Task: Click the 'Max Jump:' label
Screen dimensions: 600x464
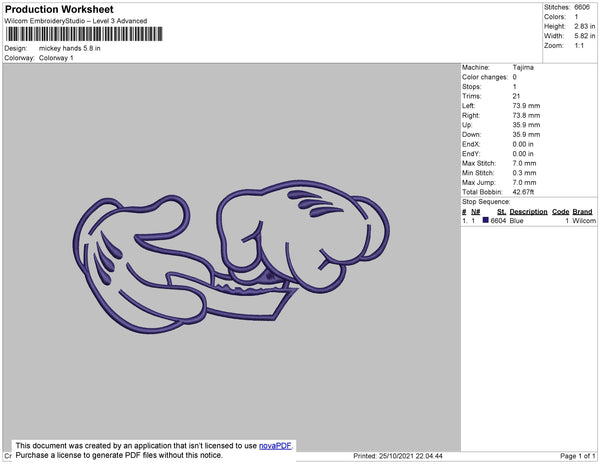Action: (x=479, y=182)
